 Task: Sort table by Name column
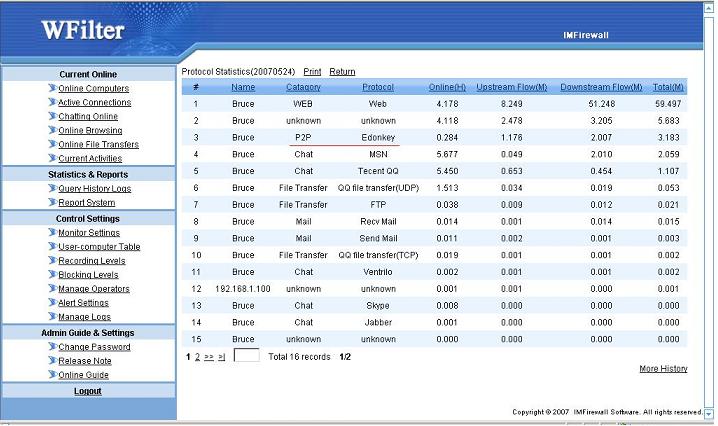tap(243, 87)
